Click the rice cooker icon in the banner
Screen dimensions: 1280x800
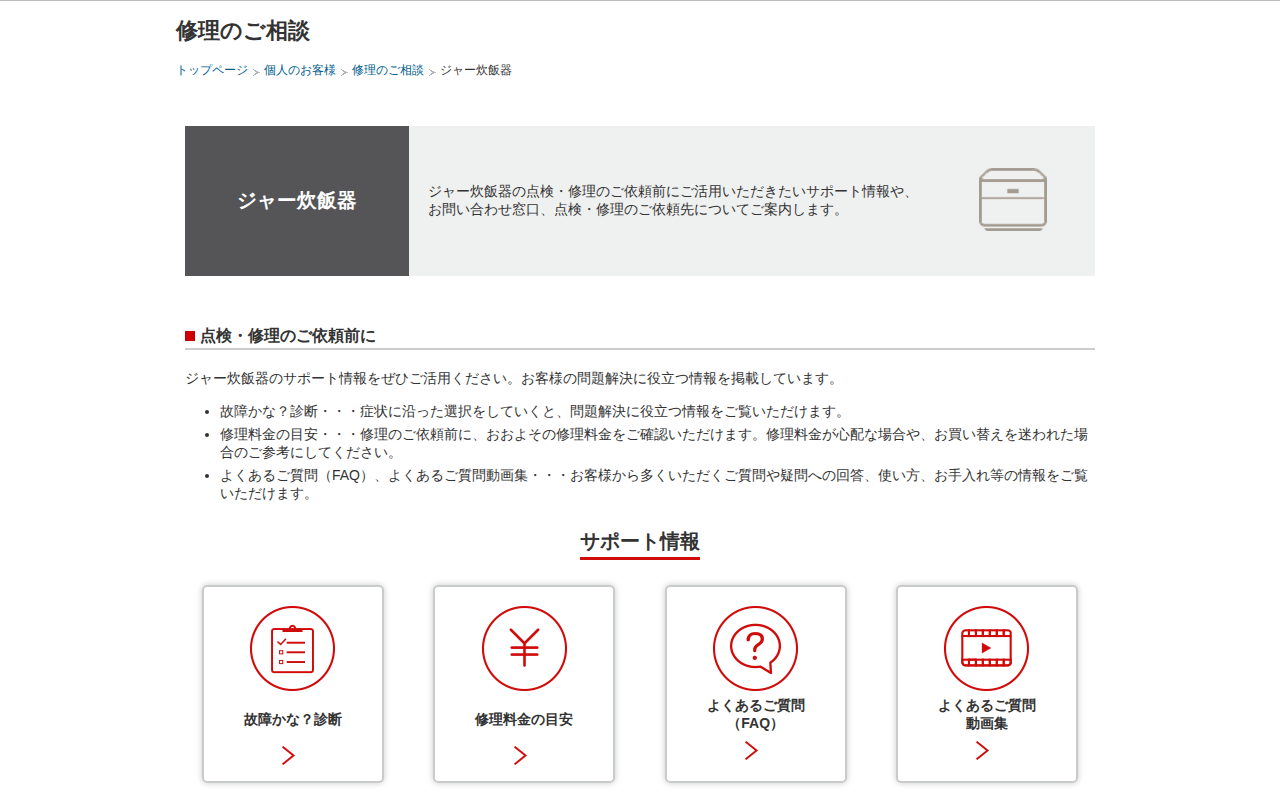click(x=1012, y=200)
